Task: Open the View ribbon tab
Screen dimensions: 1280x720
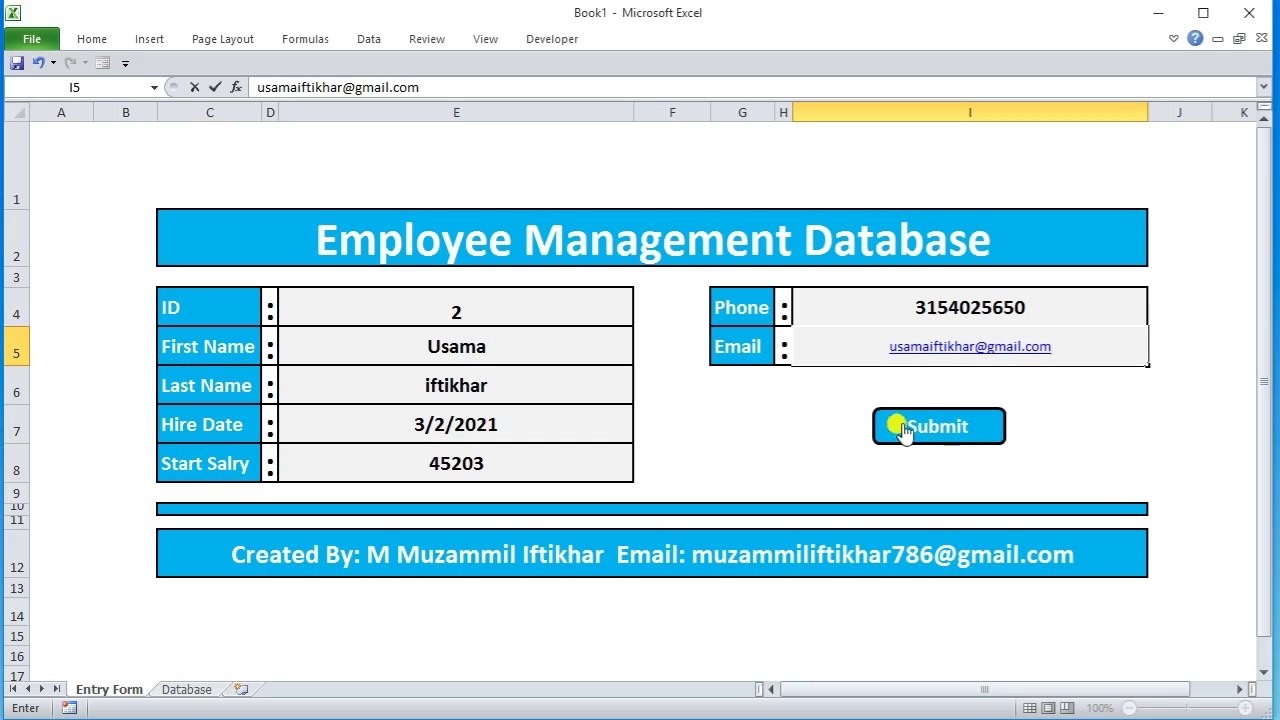Action: tap(485, 39)
